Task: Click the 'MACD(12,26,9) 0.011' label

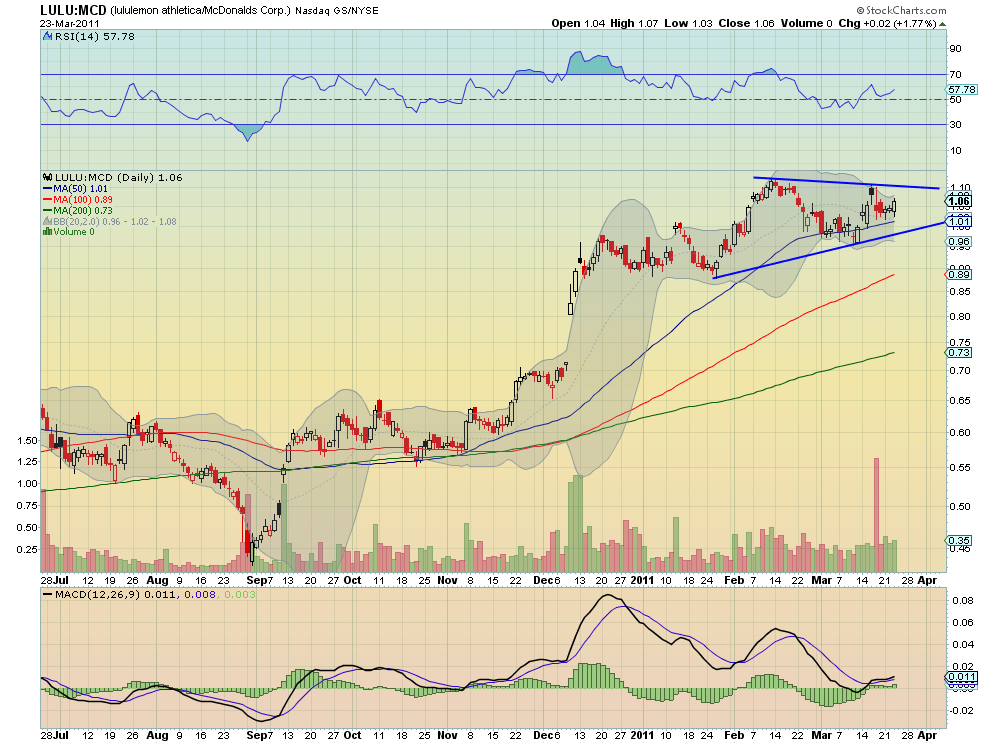Action: [116, 594]
